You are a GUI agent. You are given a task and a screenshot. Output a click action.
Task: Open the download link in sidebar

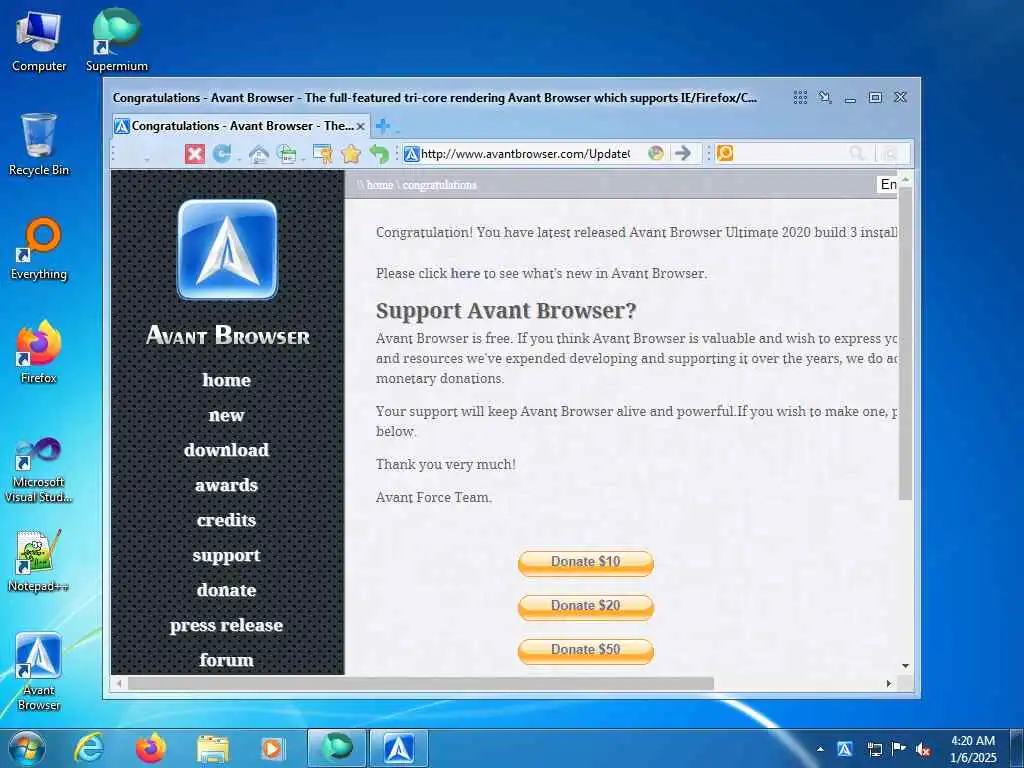pos(226,450)
